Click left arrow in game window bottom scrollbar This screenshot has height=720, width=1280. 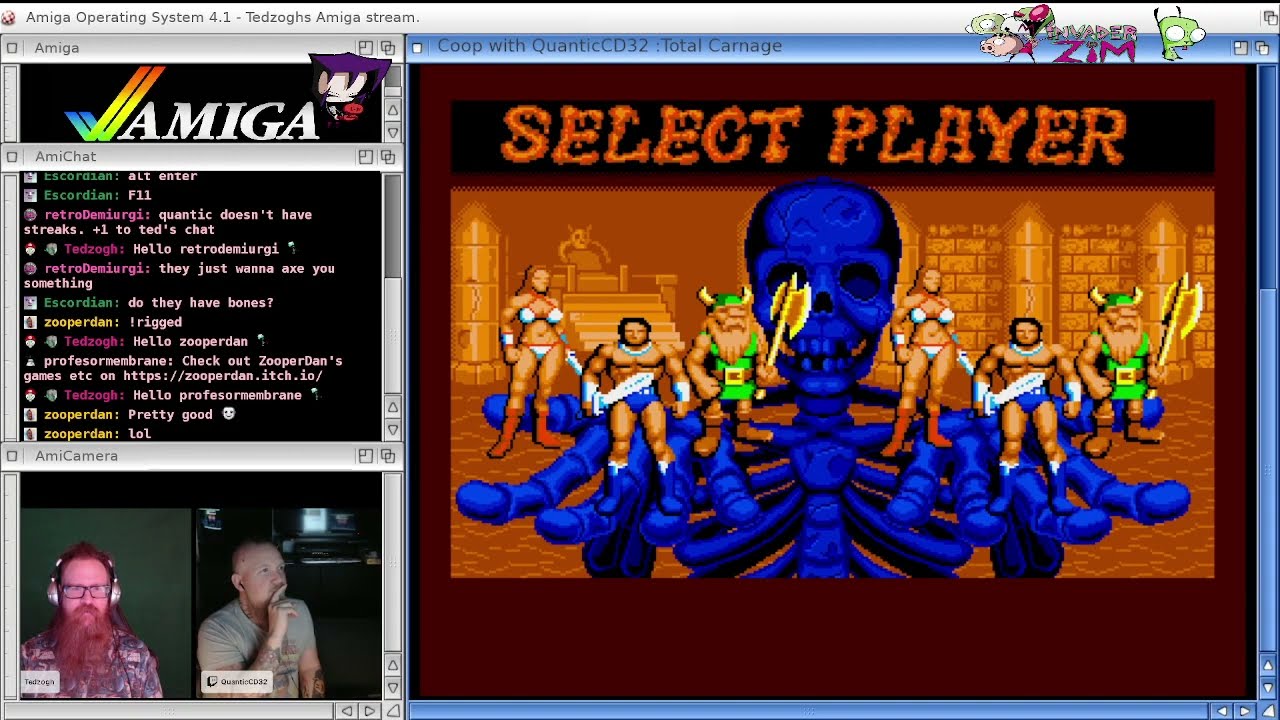[1221, 711]
